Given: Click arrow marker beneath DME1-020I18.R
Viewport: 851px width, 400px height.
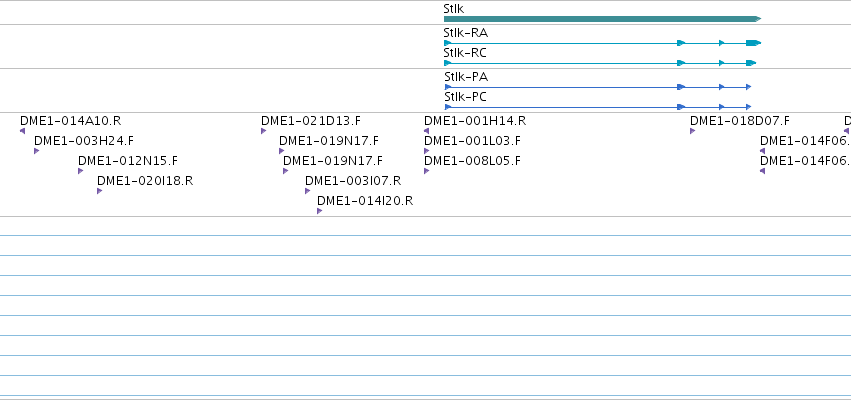Looking at the screenshot, I should (99, 191).
